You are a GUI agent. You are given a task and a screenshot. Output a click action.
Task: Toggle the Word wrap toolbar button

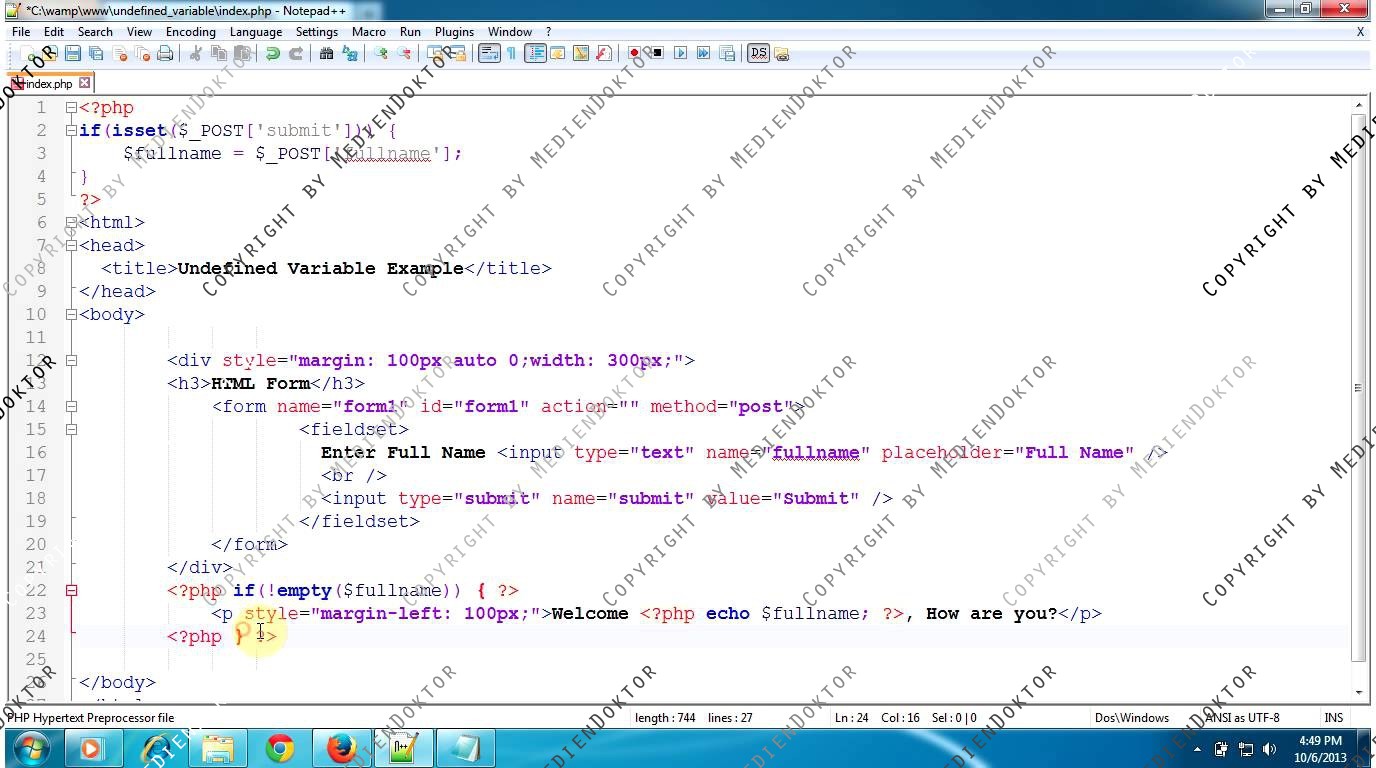tap(488, 54)
